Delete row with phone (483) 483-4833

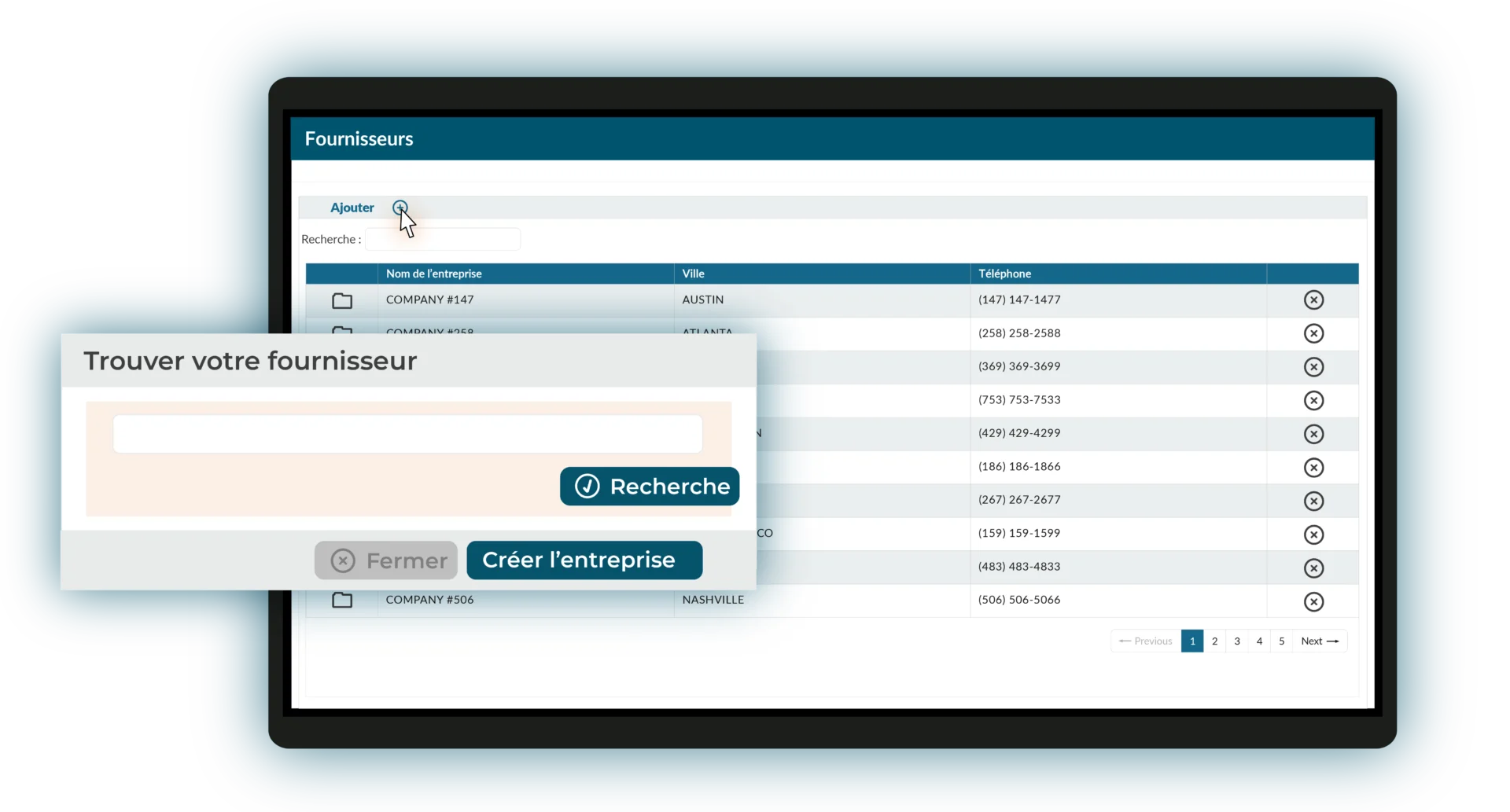click(x=1313, y=567)
